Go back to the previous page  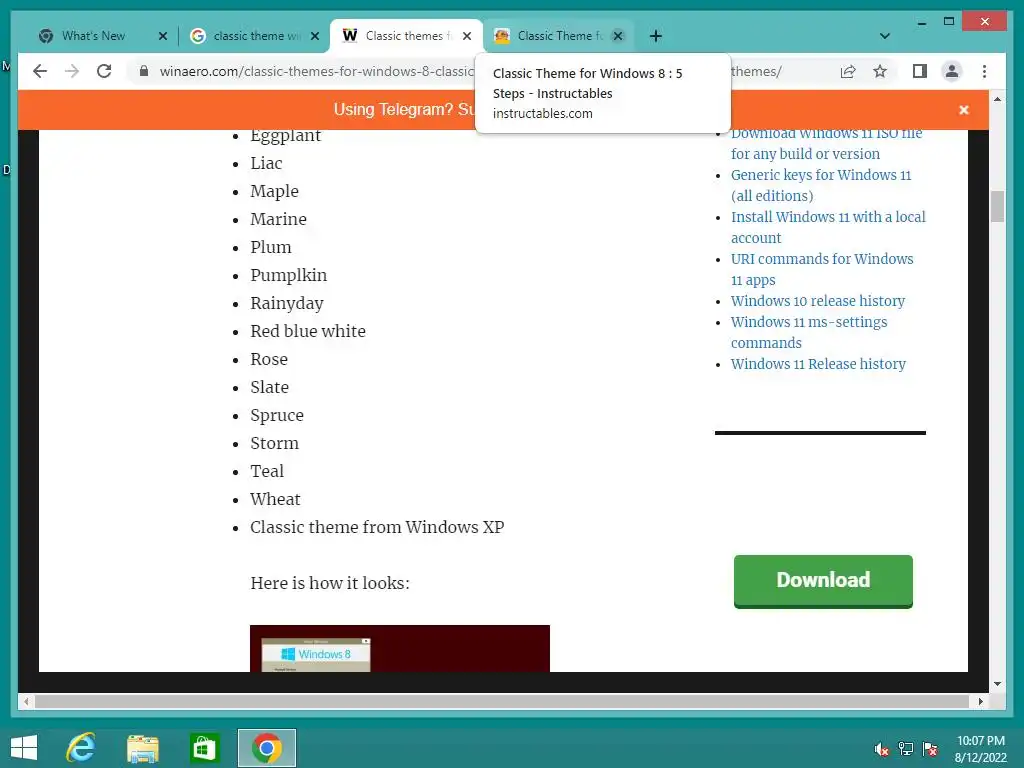40,71
